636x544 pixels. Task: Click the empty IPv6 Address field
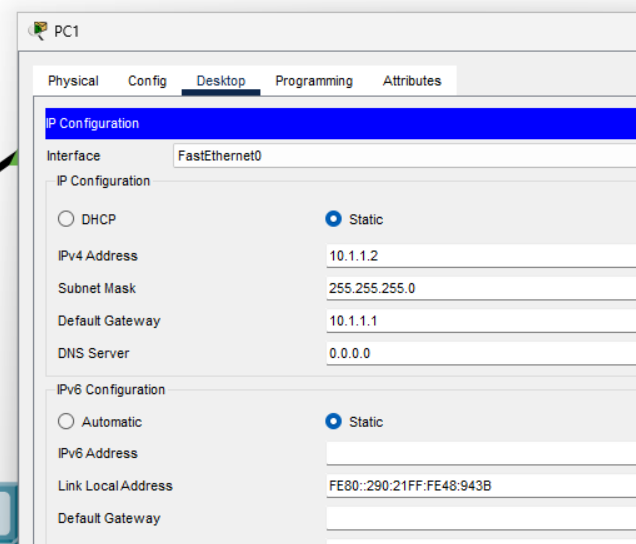[480, 454]
